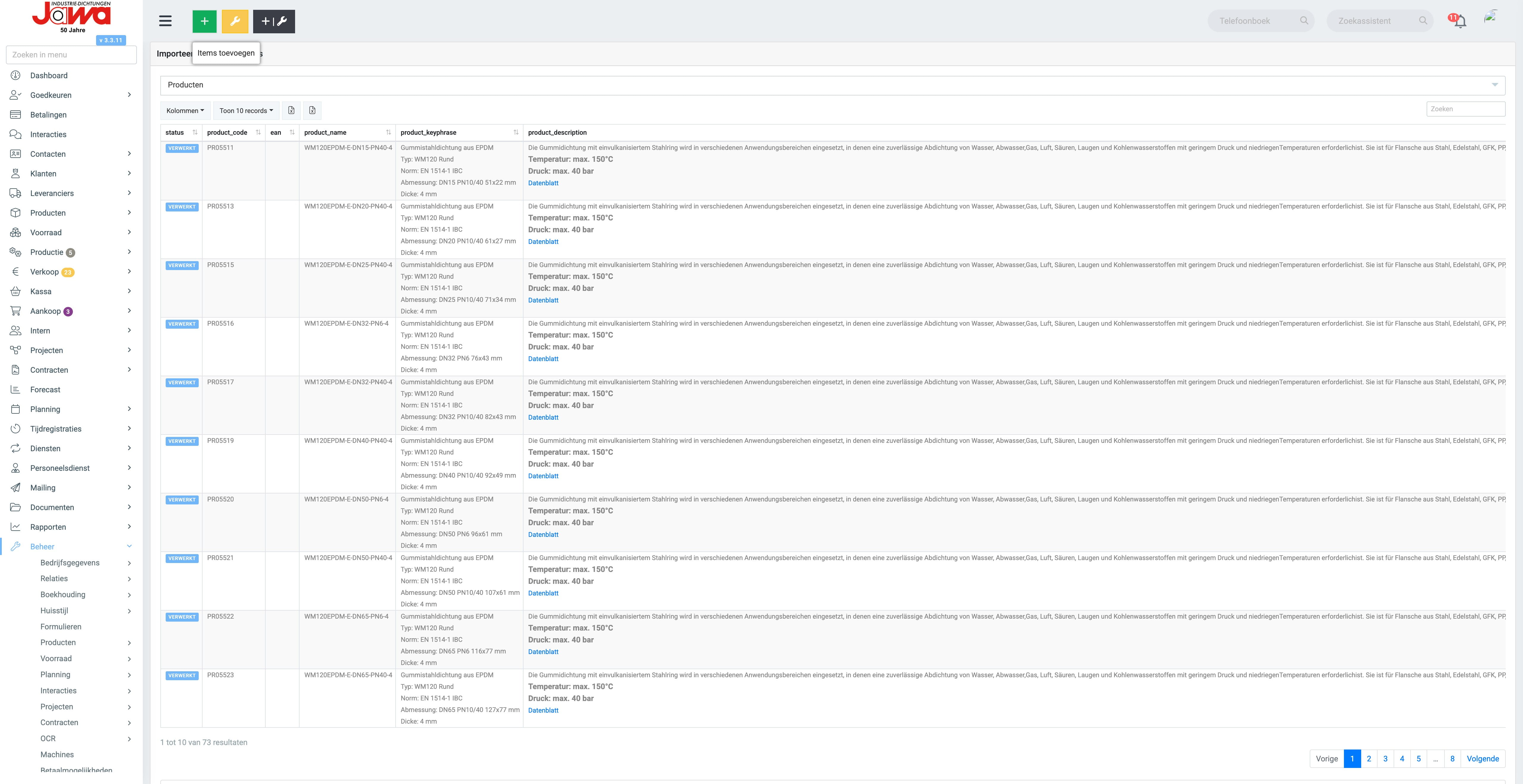This screenshot has width=1523, height=784.
Task: Export table with first file icon button
Action: coord(292,111)
